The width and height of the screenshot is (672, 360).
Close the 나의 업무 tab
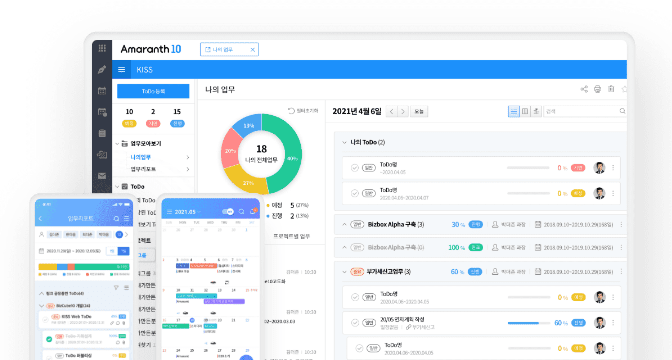pyautogui.click(x=252, y=50)
